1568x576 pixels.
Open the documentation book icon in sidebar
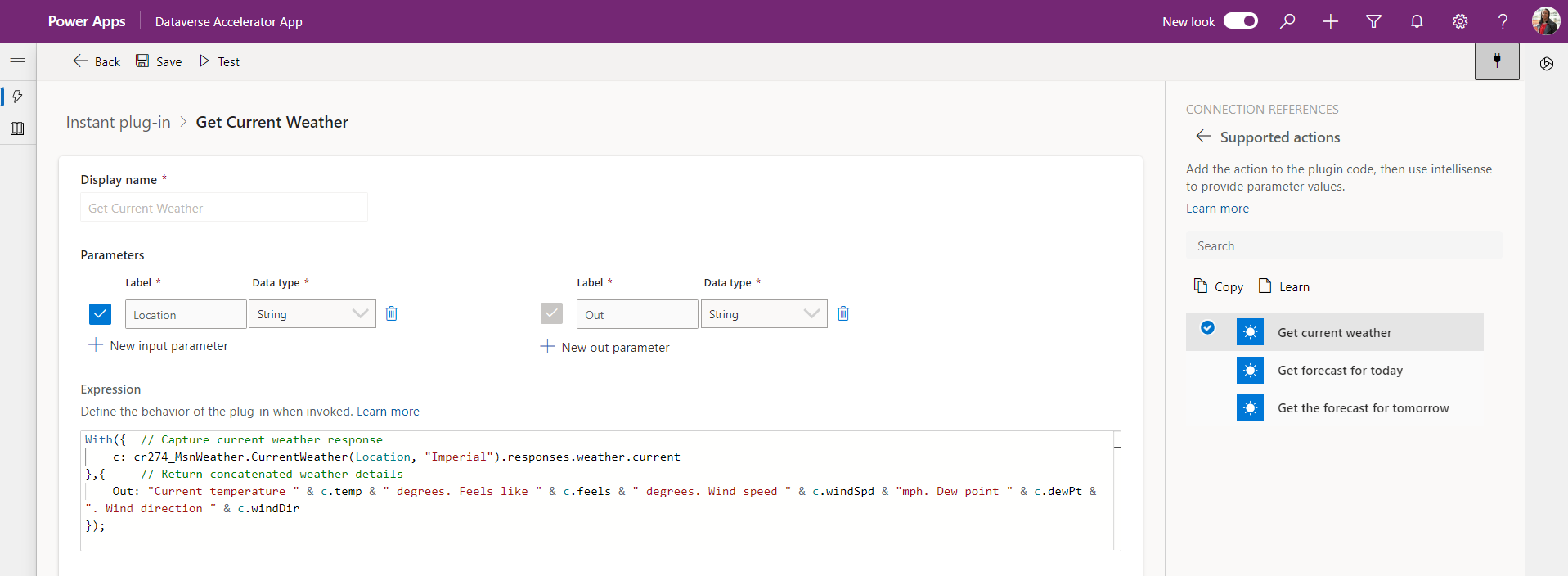click(18, 128)
